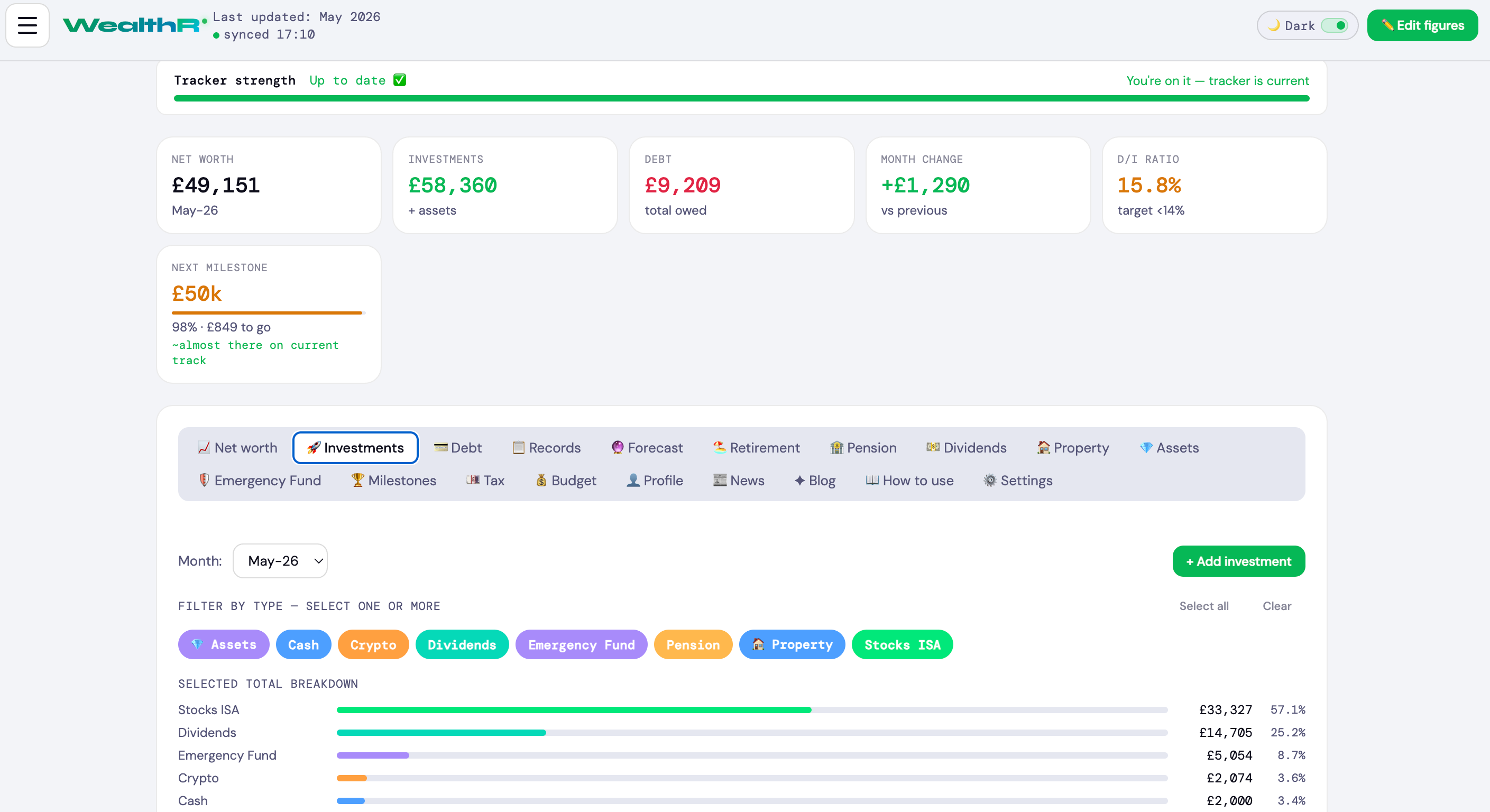The image size is (1490, 812).
Task: Toggle the Property filter chip
Action: (792, 644)
